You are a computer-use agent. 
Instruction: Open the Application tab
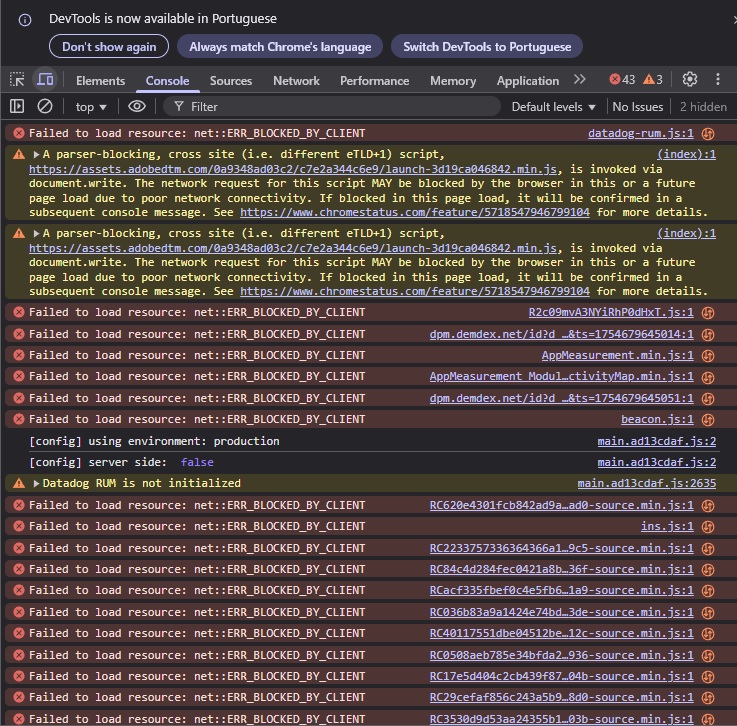pos(528,81)
